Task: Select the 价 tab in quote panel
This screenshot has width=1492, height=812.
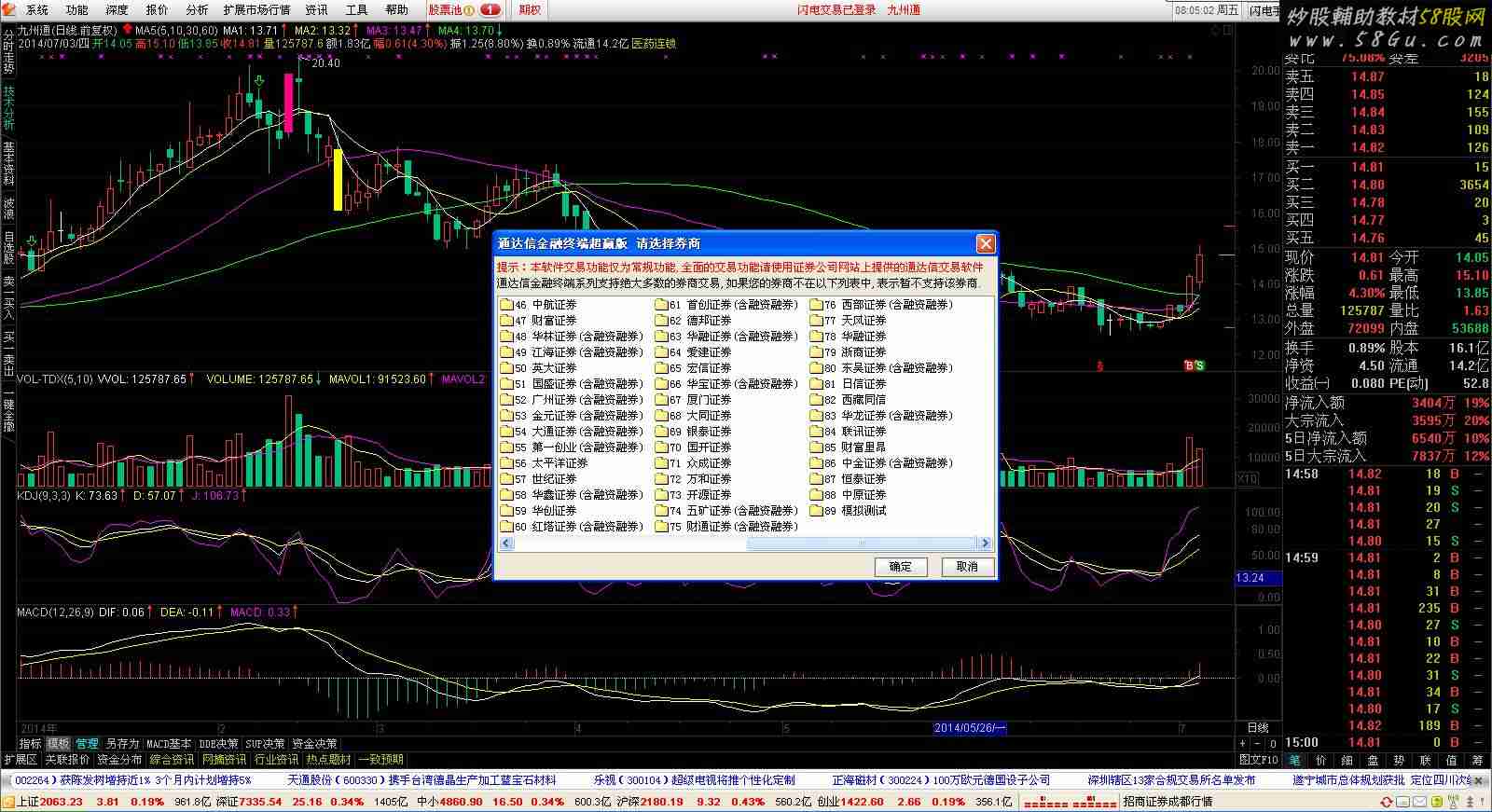Action: pos(1320,760)
